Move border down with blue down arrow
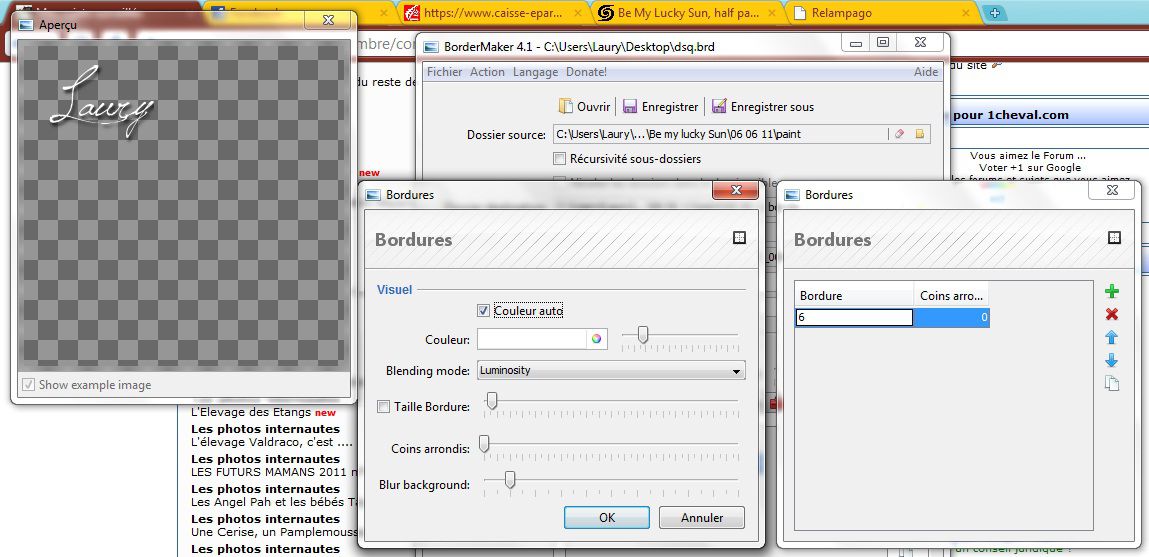The image size is (1149, 557). point(1111,361)
